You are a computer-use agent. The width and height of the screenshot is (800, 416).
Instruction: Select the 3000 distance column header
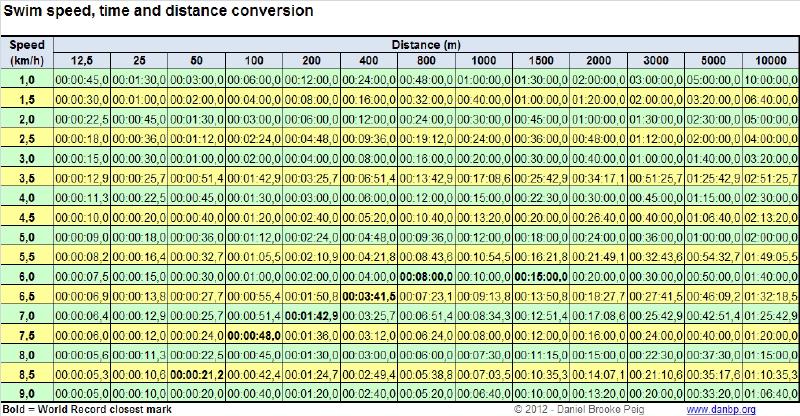(656, 60)
